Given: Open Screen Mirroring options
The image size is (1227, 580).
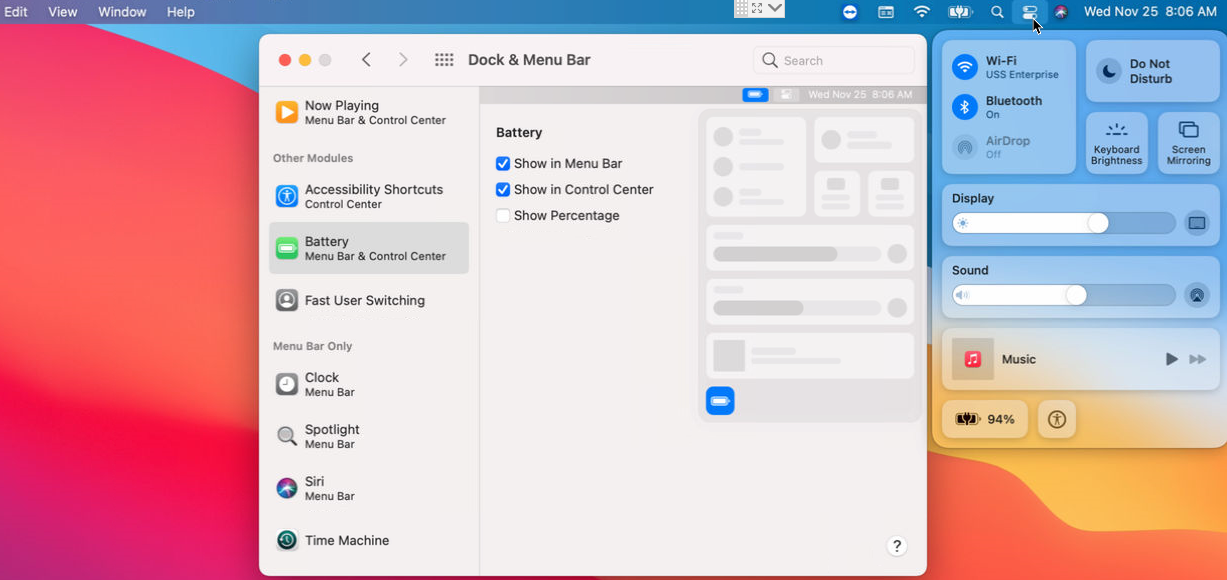Looking at the screenshot, I should [1188, 143].
